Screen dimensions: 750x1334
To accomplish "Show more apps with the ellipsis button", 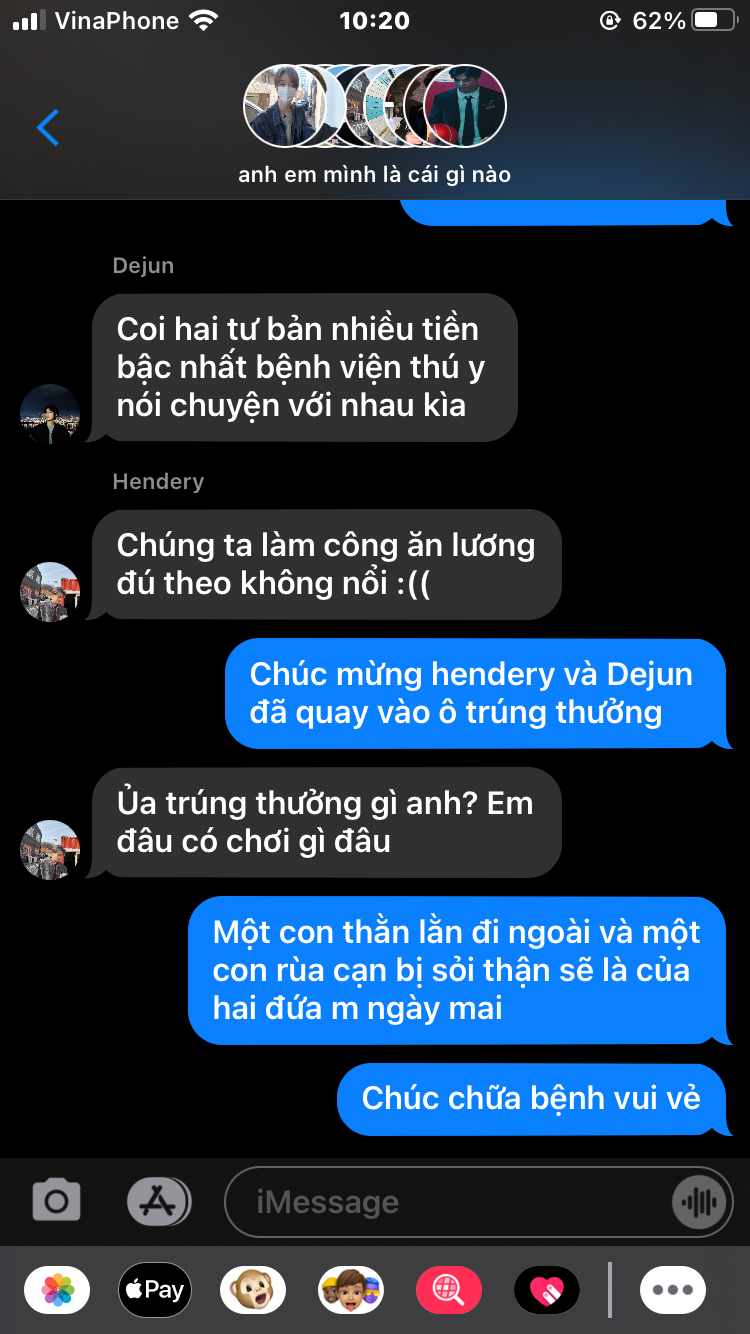I will pos(673,1290).
